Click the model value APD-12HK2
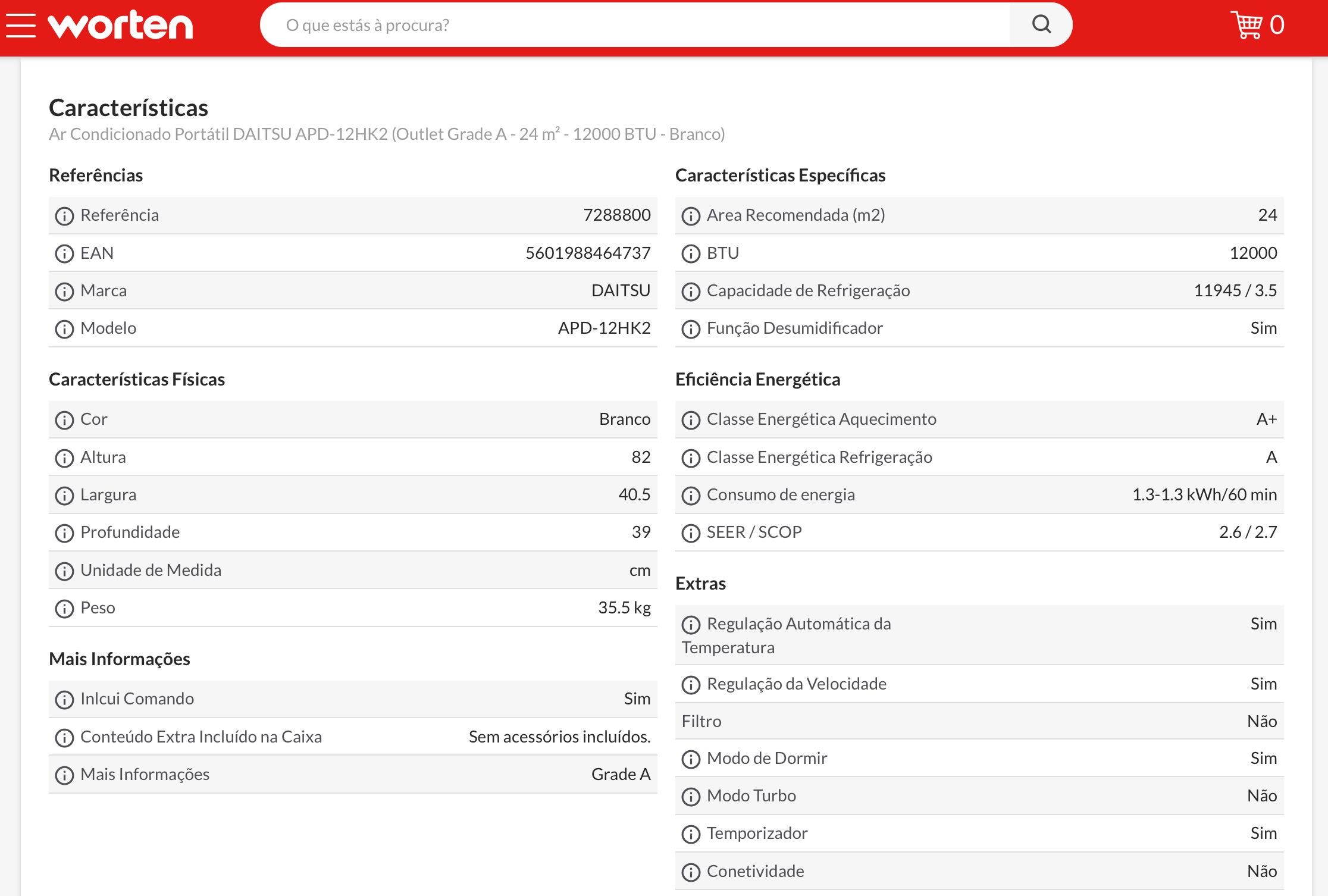1328x896 pixels. [x=604, y=328]
